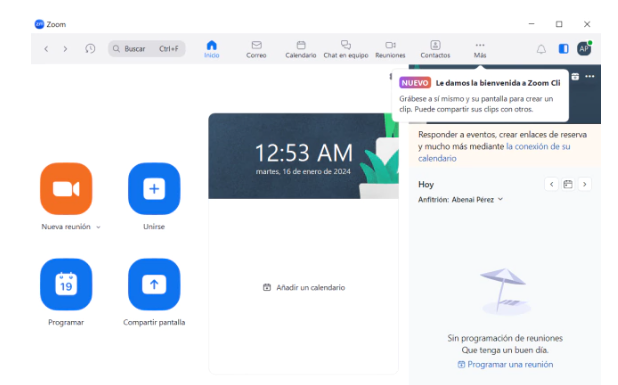The height and width of the screenshot is (385, 618).
Task: Start a Nueva reunión with orange camera
Action: pos(66,189)
